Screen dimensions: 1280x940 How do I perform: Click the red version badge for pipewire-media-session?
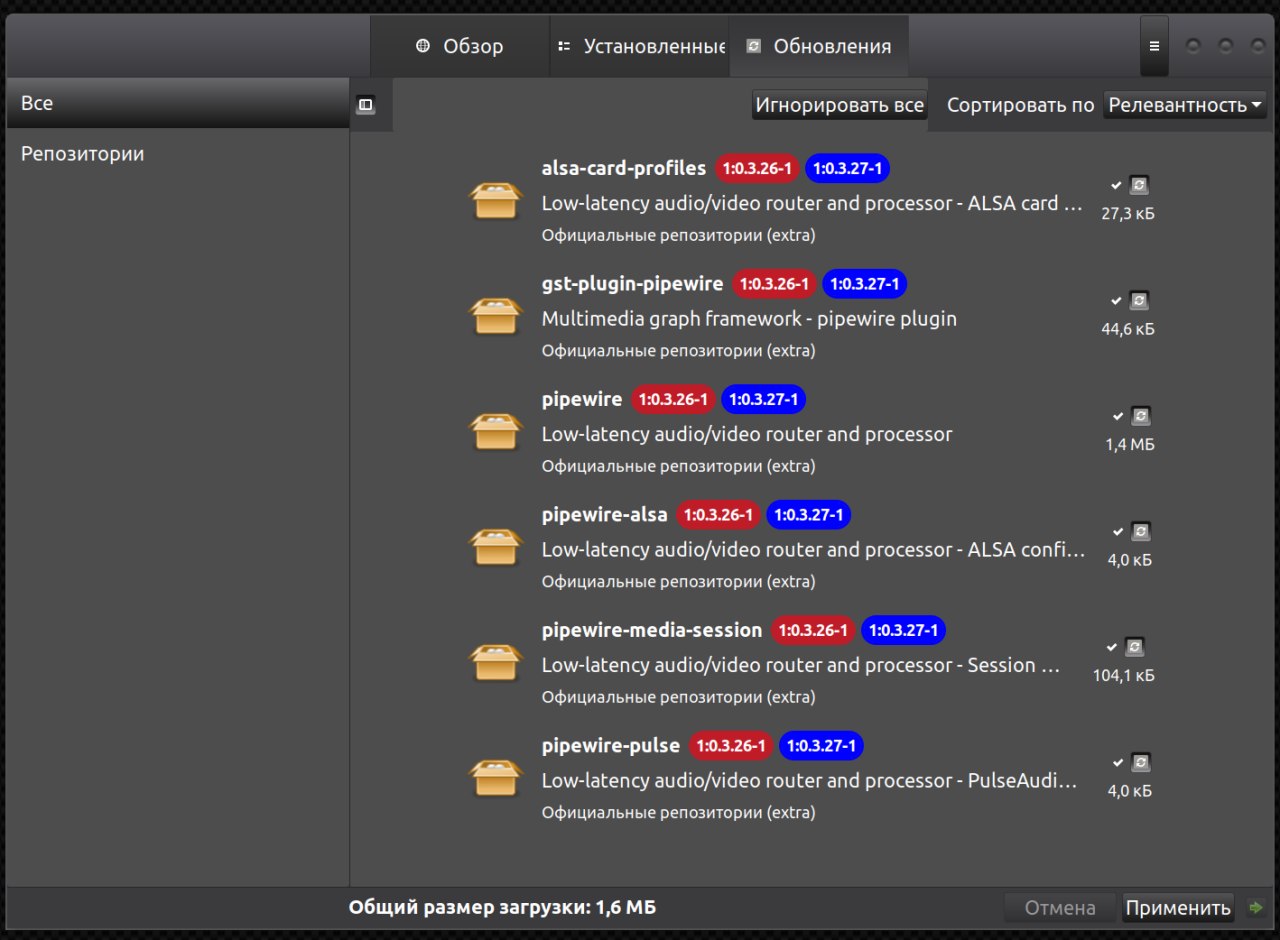pos(813,631)
